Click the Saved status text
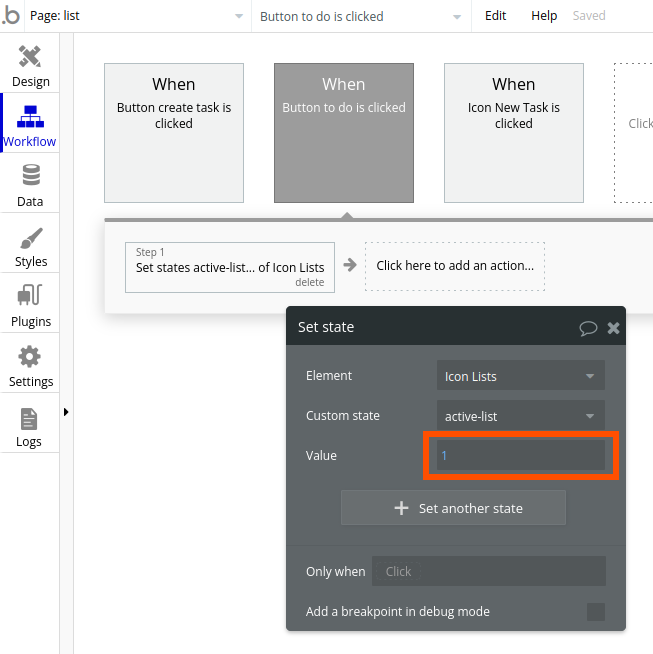 click(589, 16)
